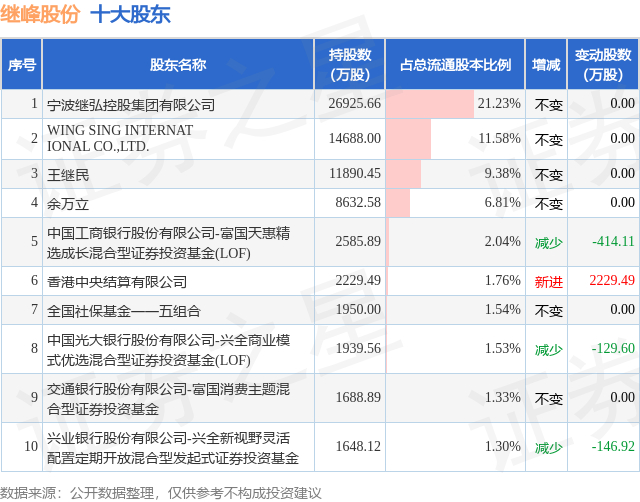
Task: Click the 富国天惠精选成长混合型 fund row name
Action: [x=169, y=243]
